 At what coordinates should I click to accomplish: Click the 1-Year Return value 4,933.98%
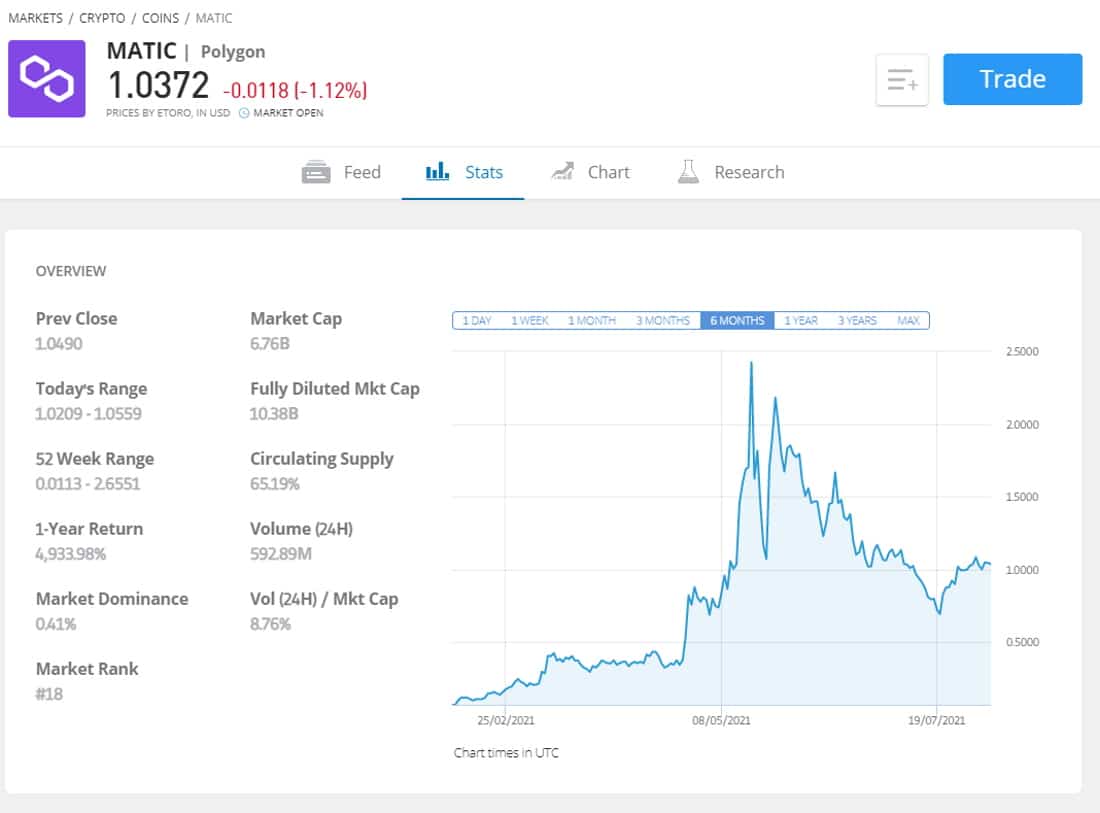point(70,554)
